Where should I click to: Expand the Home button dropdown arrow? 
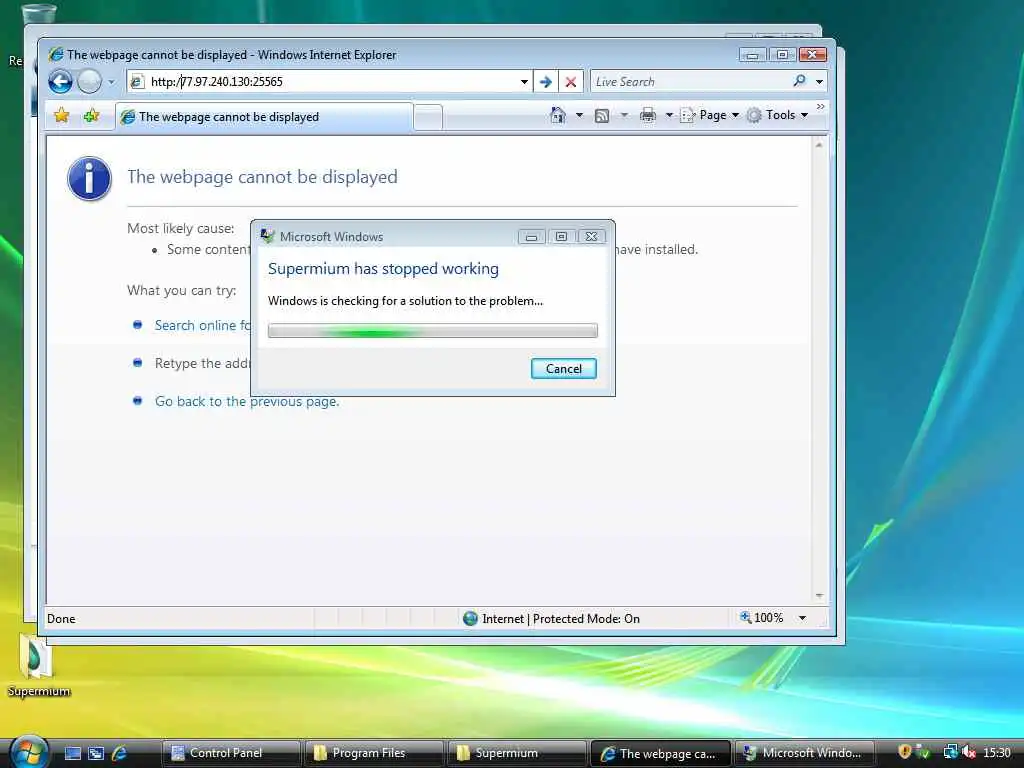579,115
